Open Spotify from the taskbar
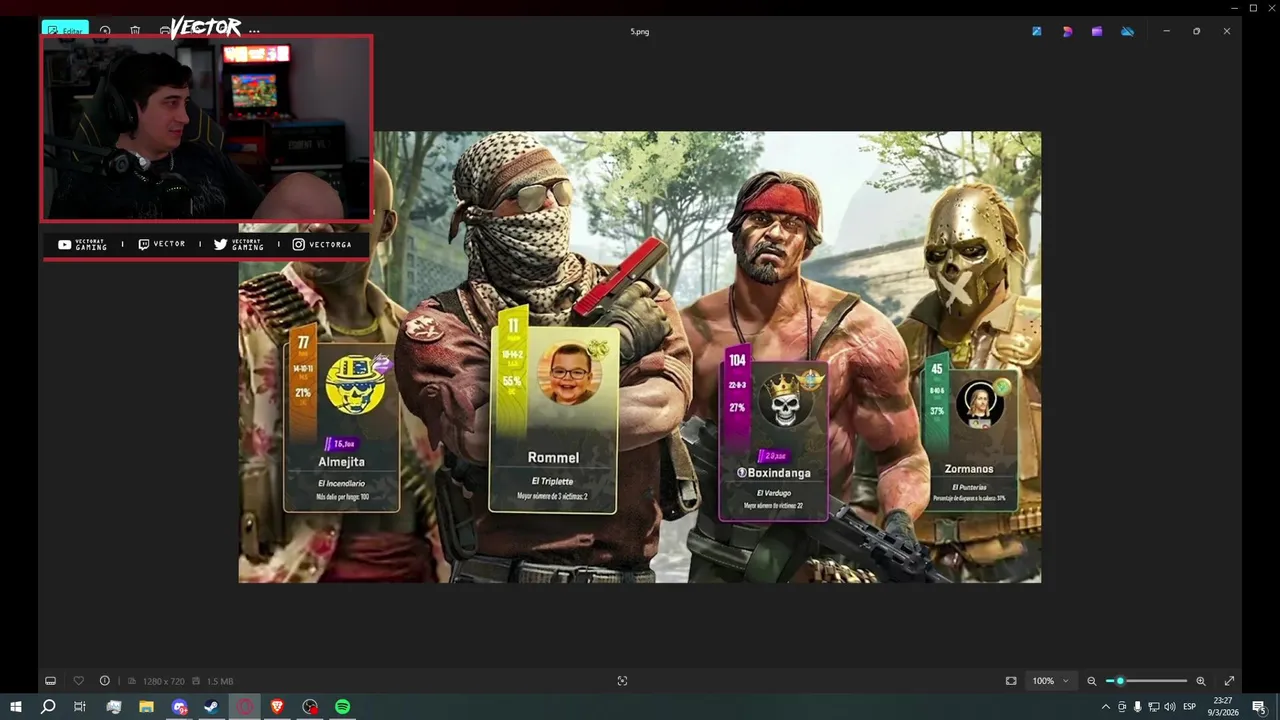 tap(342, 707)
